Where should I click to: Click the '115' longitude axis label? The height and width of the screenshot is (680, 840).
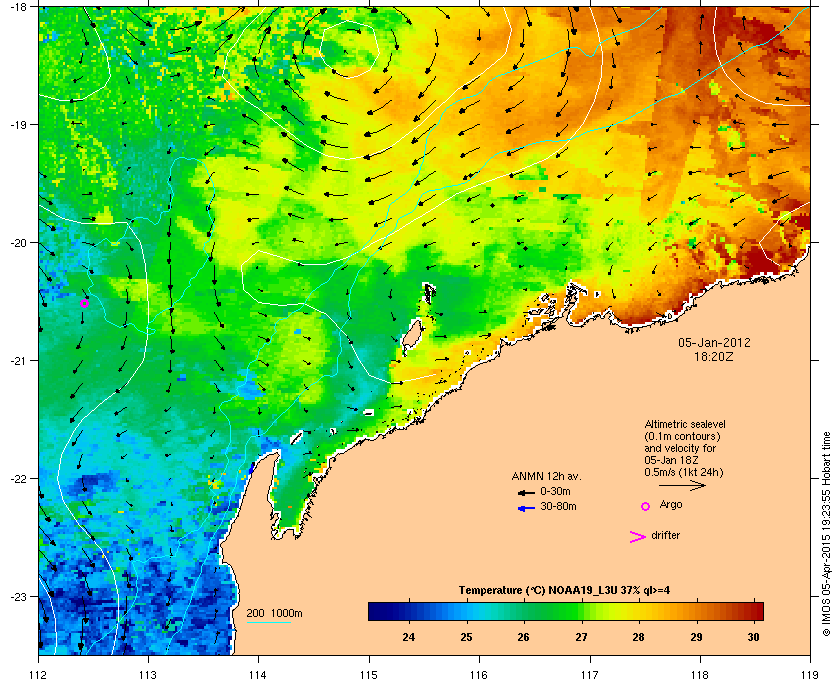369,674
